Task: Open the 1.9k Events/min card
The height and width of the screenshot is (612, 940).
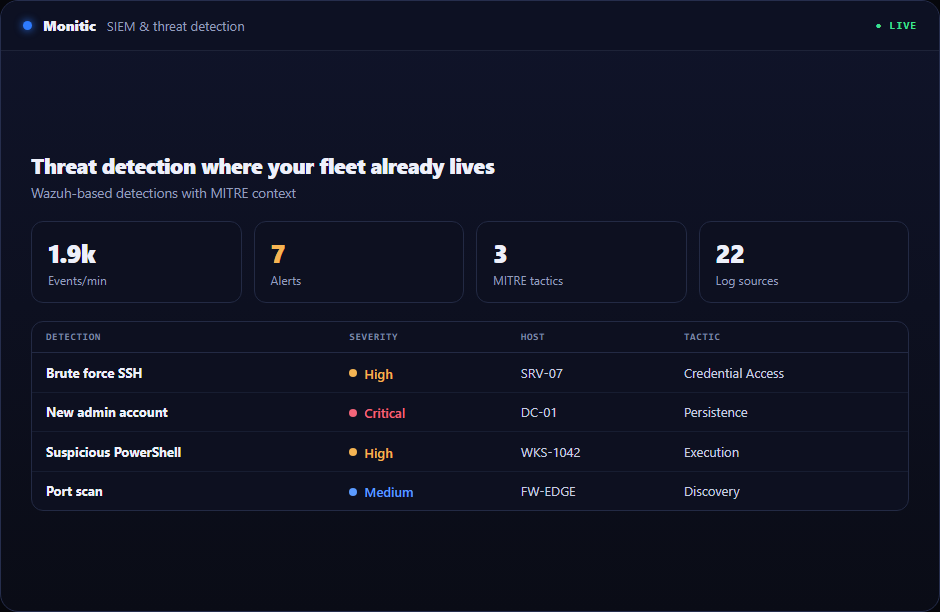Action: click(x=136, y=262)
